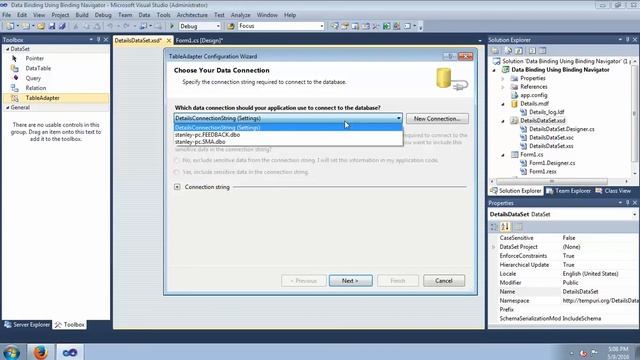Select TableAdapter in the Toolbox
Image resolution: width=640 pixels, height=360 pixels.
click(42, 98)
